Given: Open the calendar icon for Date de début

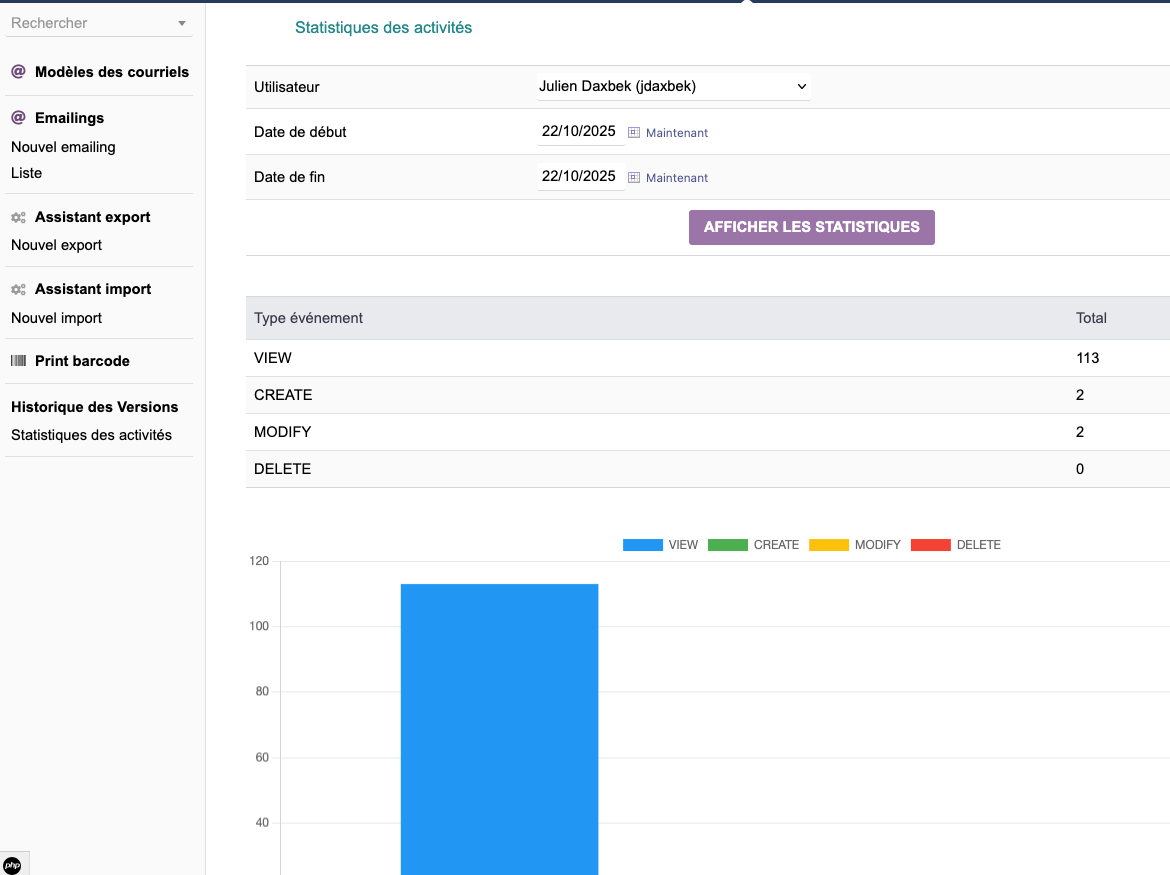Looking at the screenshot, I should 634,132.
